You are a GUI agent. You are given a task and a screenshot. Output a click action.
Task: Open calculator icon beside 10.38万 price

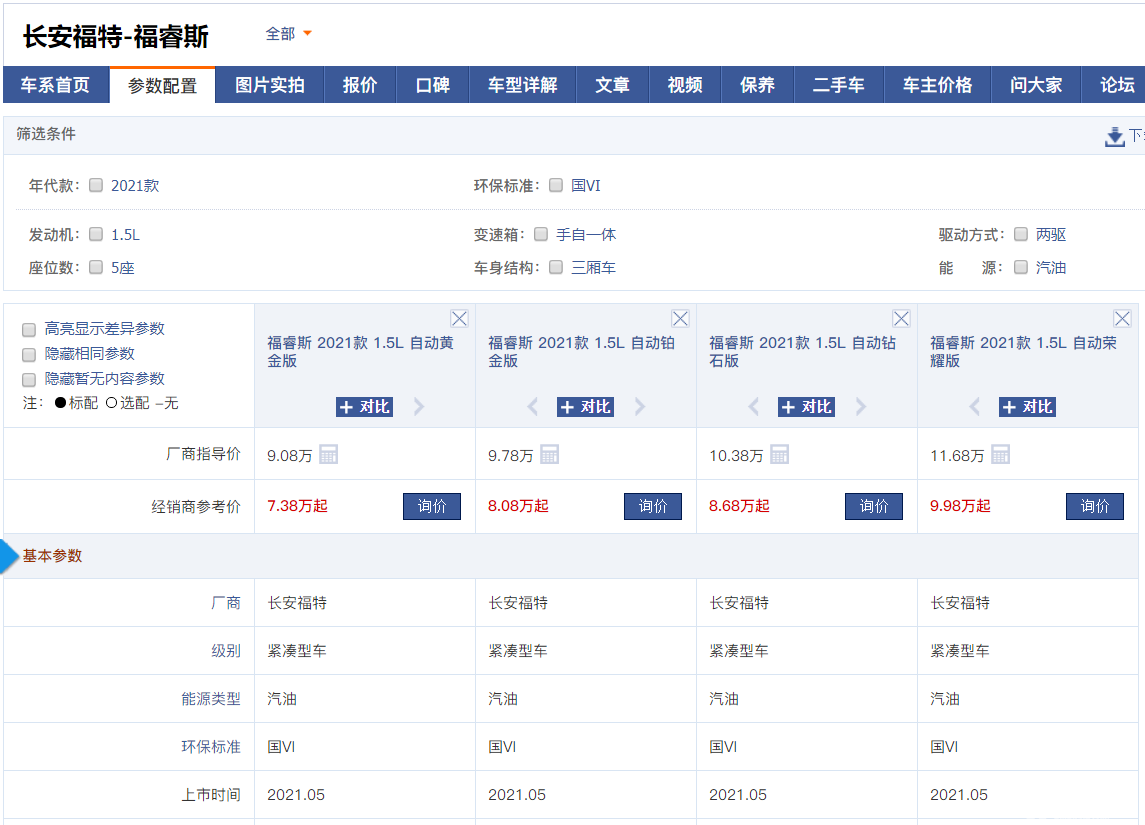pyautogui.click(x=780, y=454)
